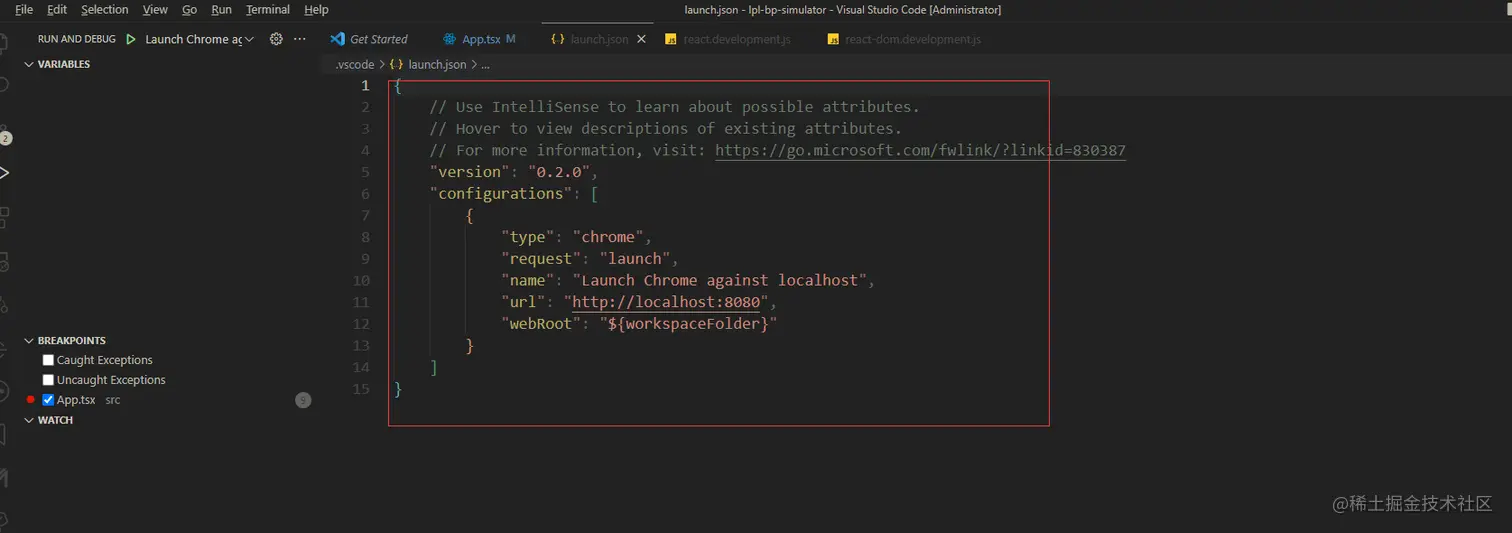
Task: Click the "chrome" type value
Action: (x=608, y=237)
